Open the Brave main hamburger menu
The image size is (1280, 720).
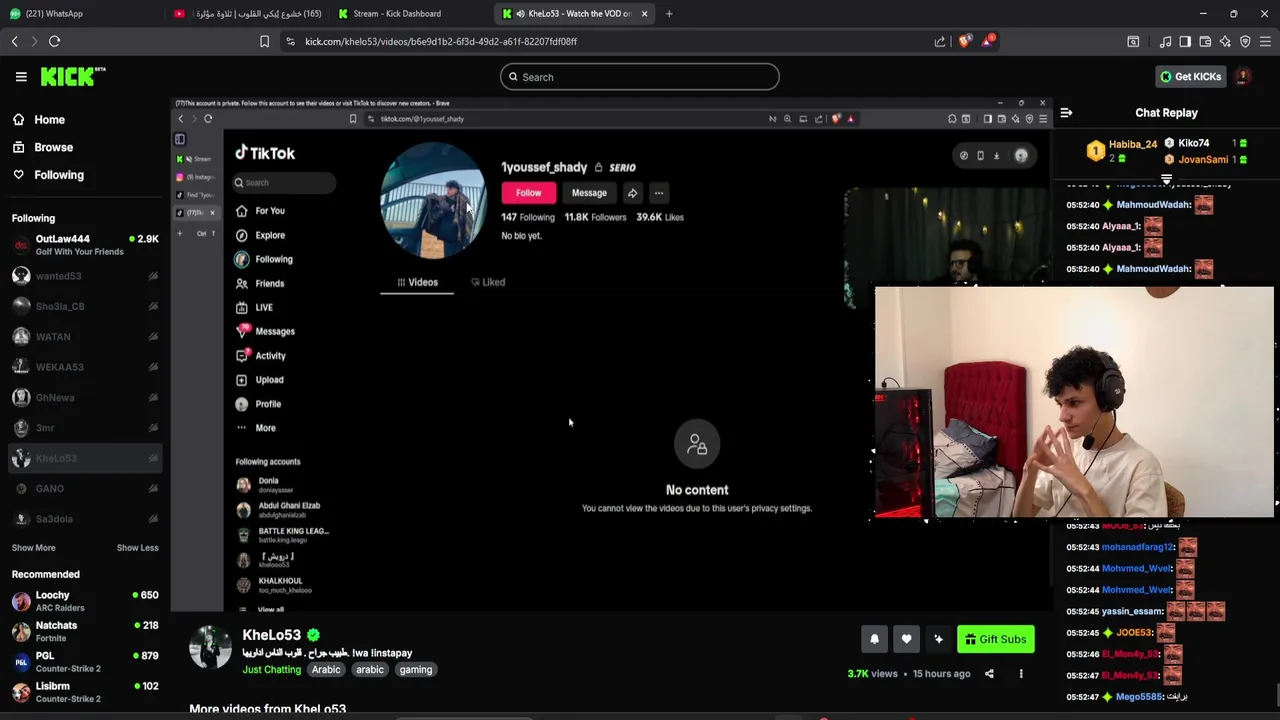1265,41
